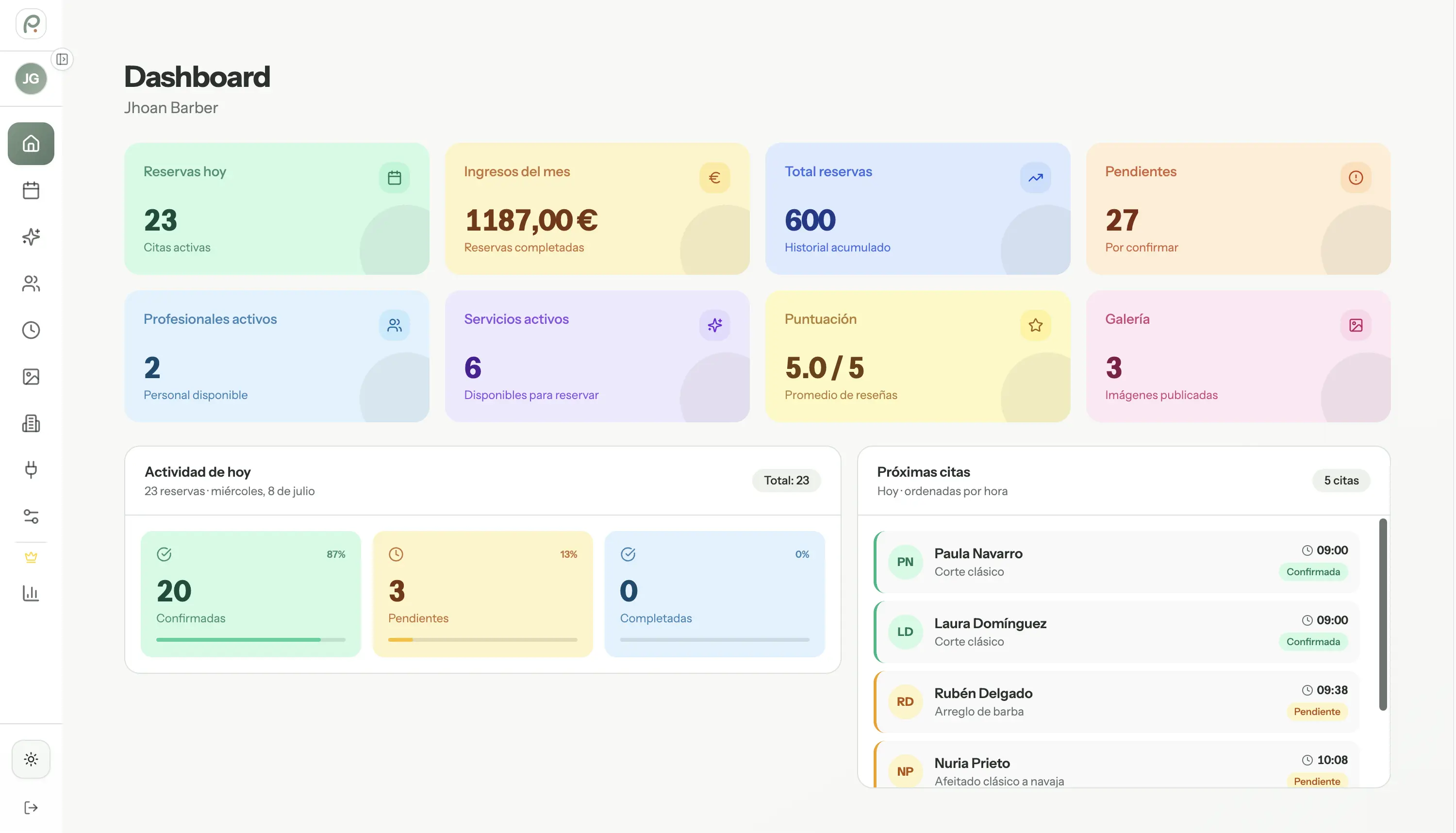Click the Próximas citas list scrollbar
The height and width of the screenshot is (833, 1456).
tap(1382, 615)
